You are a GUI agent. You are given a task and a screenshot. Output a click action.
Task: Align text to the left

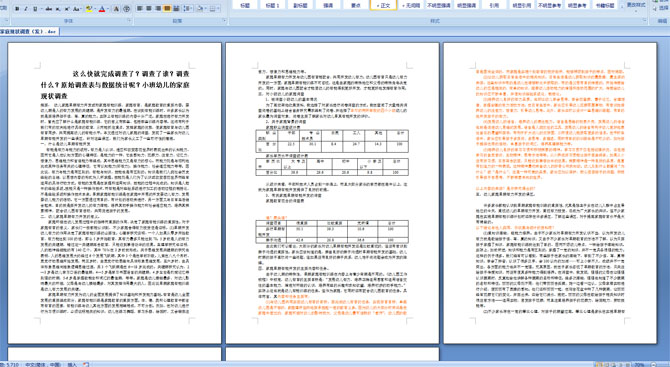(x=139, y=9)
